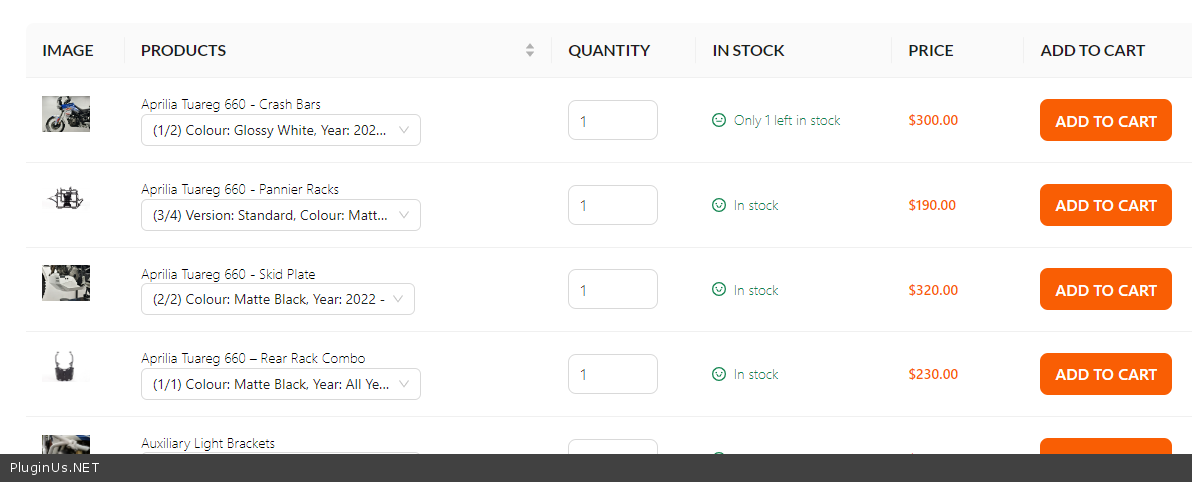This screenshot has height=482, width=1192.
Task: Click the Products column sort arrows icon
Action: (x=530, y=50)
